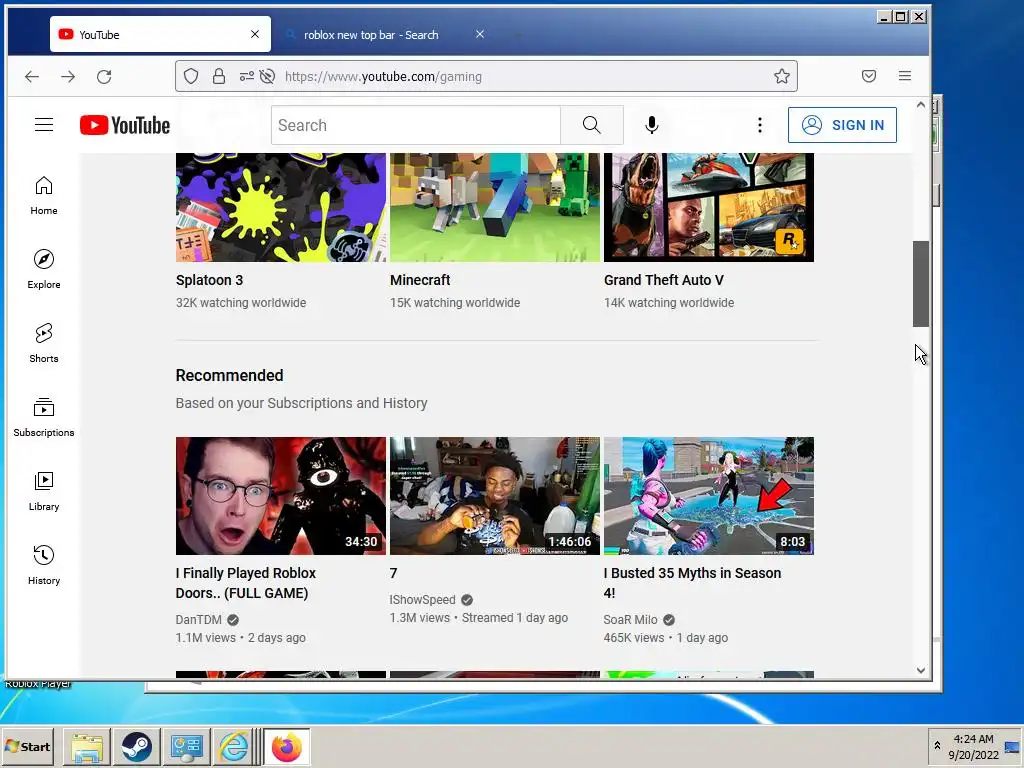The width and height of the screenshot is (1024, 768).
Task: Click the Minecraft title link
Action: point(420,280)
